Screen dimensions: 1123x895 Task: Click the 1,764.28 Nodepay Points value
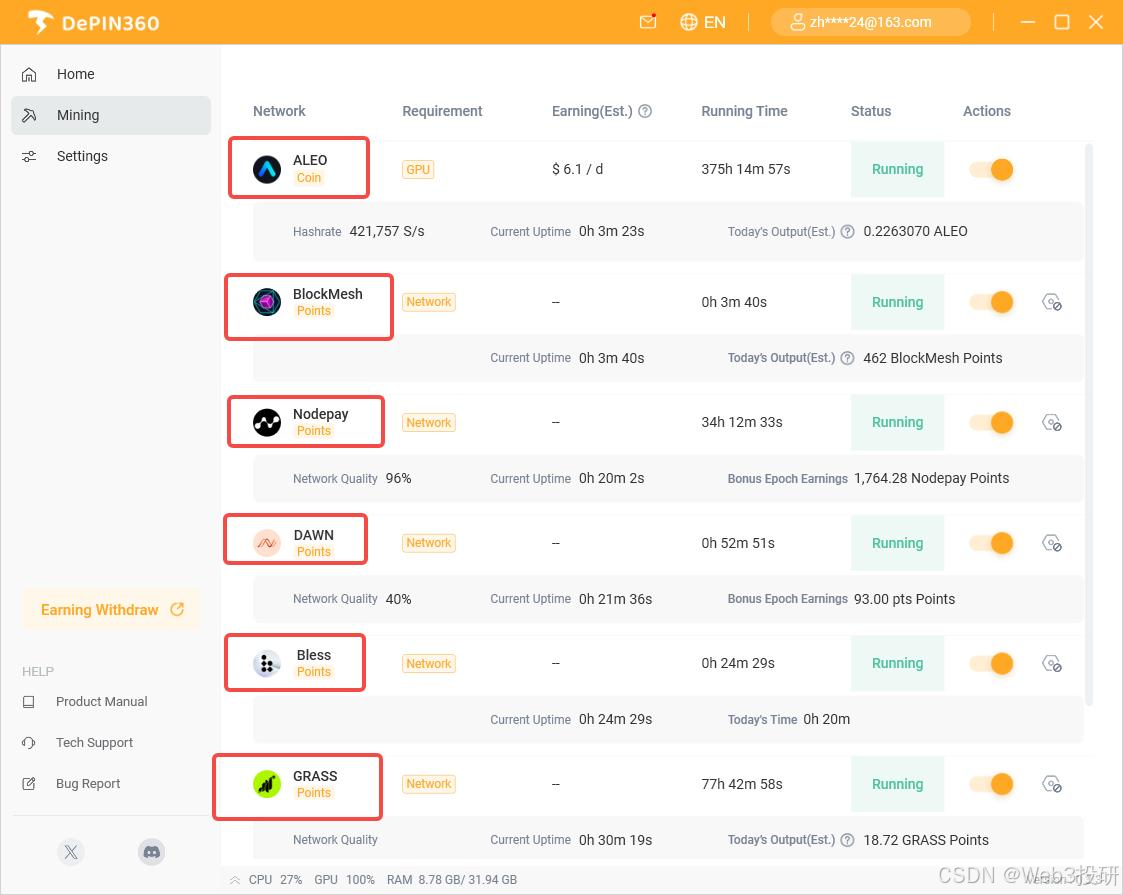[x=931, y=478]
